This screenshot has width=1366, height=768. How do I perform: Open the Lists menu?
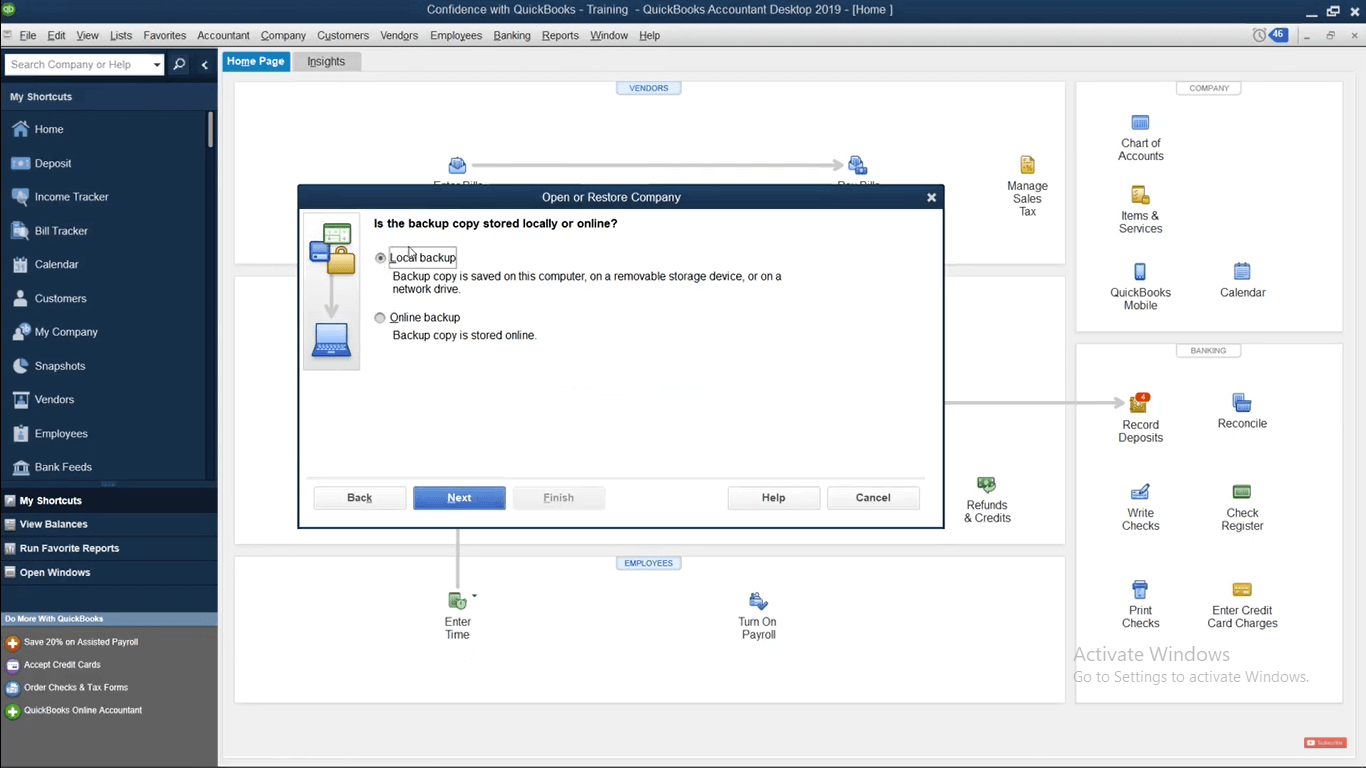(121, 36)
